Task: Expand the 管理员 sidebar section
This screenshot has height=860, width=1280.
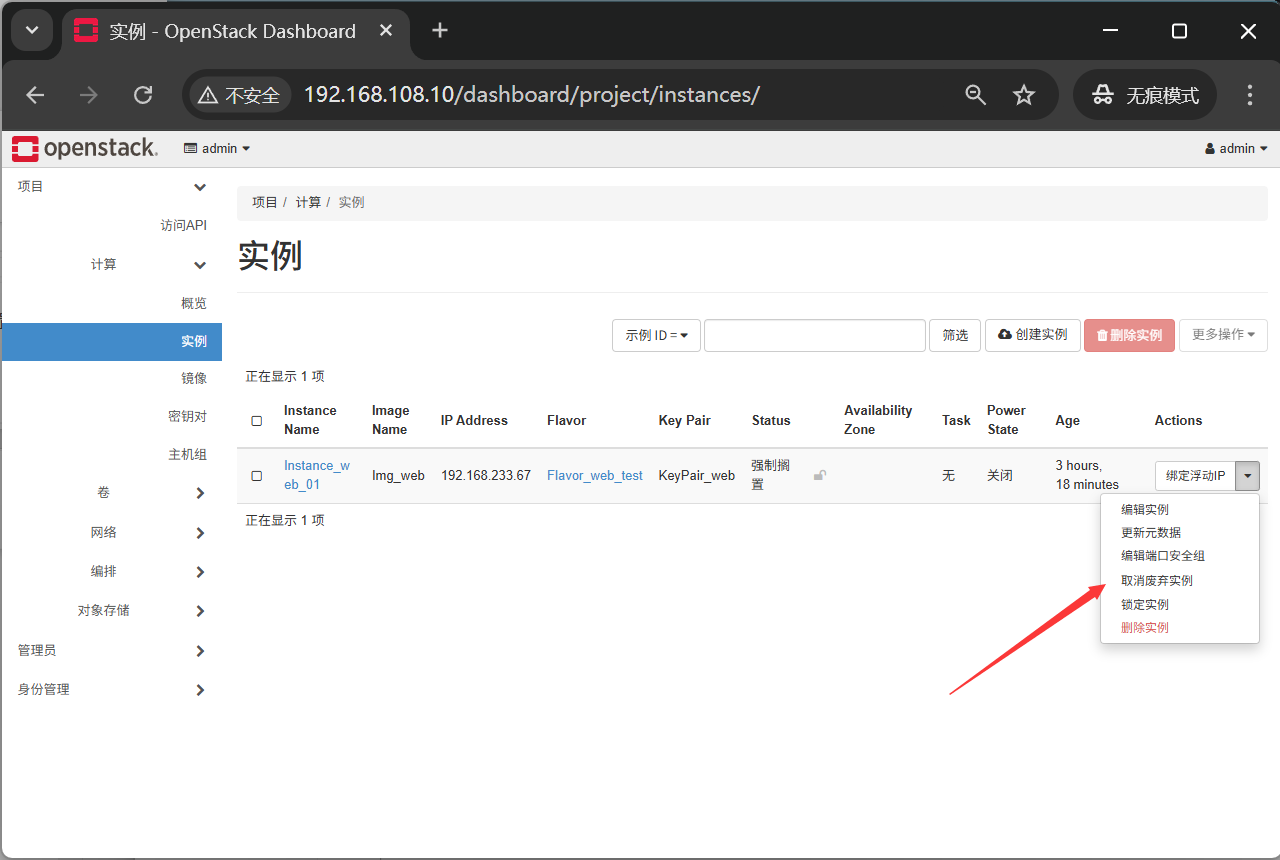Action: pos(200,651)
